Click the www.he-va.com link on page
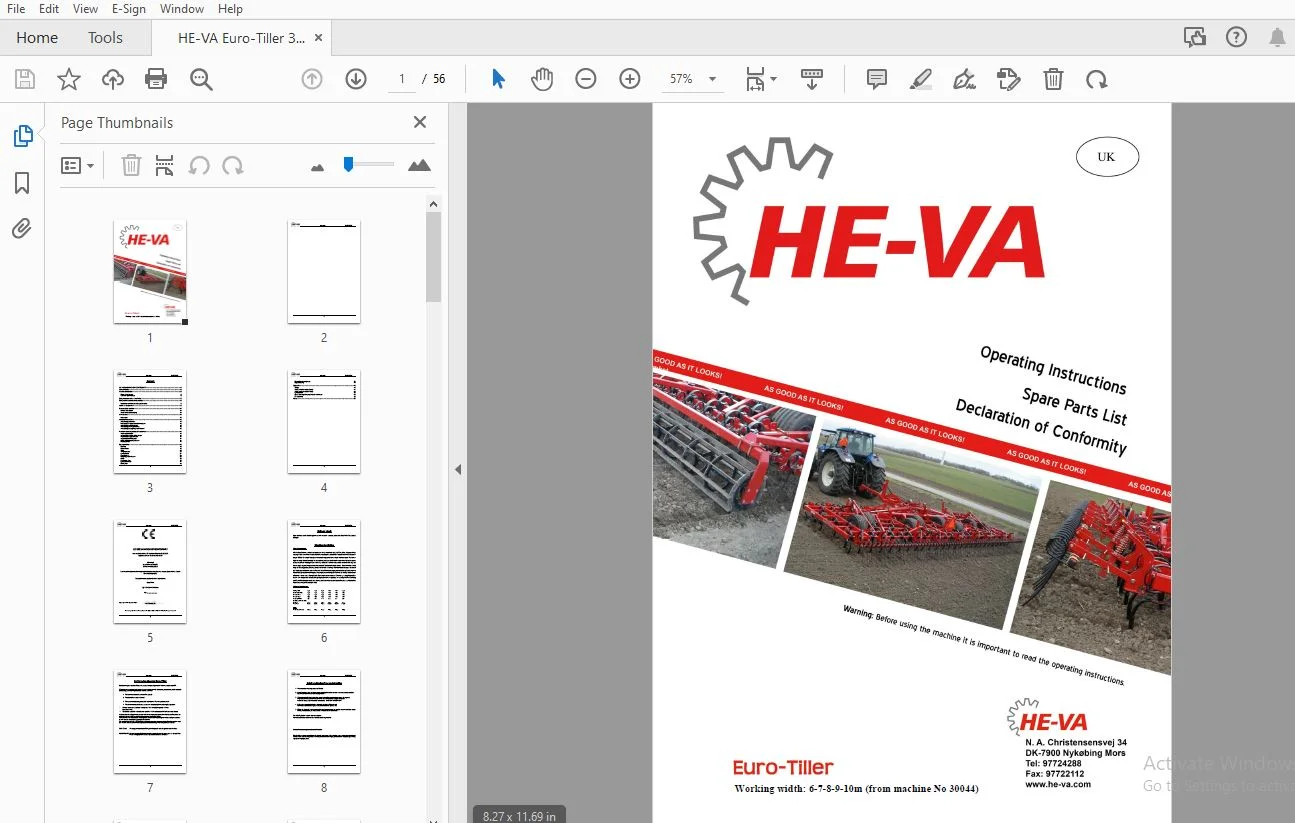The height and width of the screenshot is (823, 1295). (x=1058, y=785)
